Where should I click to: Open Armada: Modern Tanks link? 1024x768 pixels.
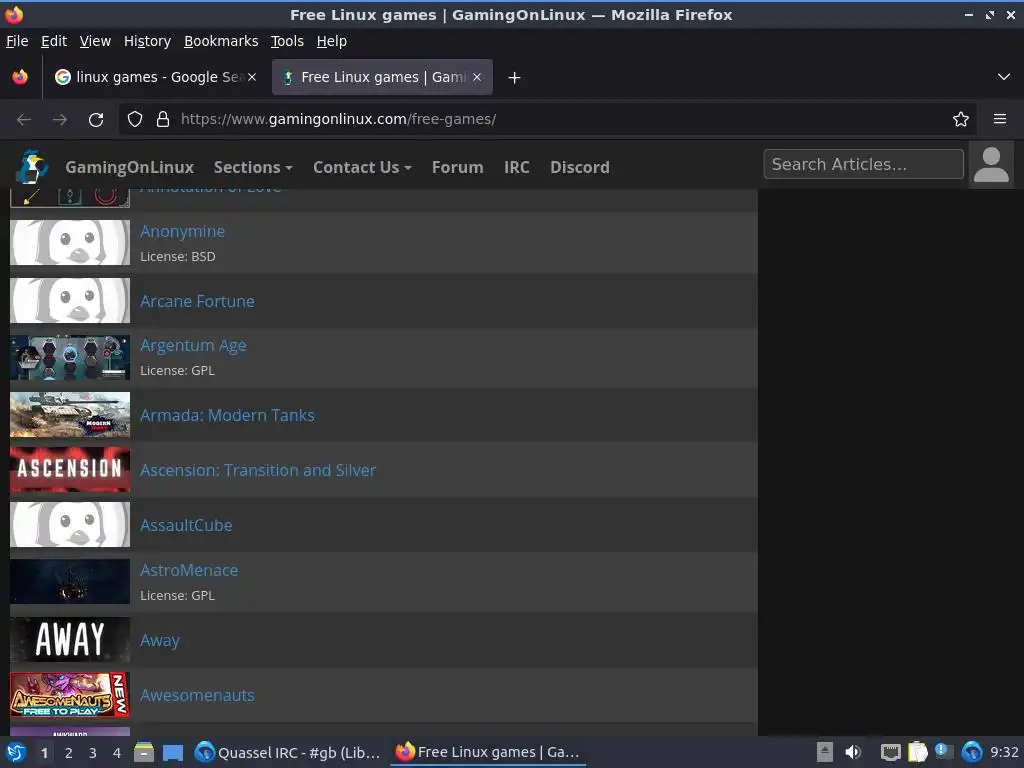tap(227, 415)
